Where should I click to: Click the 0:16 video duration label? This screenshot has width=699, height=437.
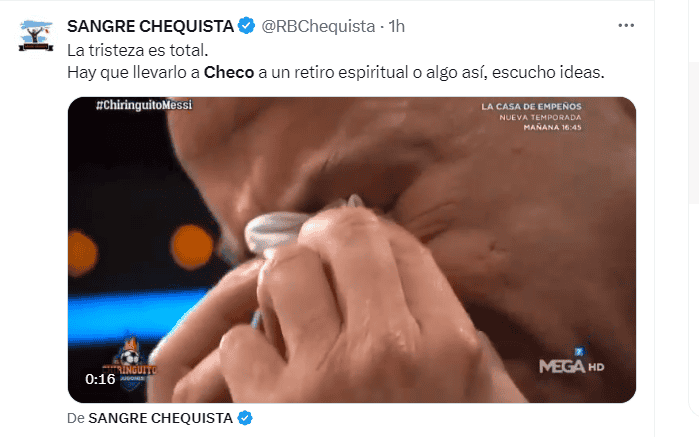pos(100,379)
